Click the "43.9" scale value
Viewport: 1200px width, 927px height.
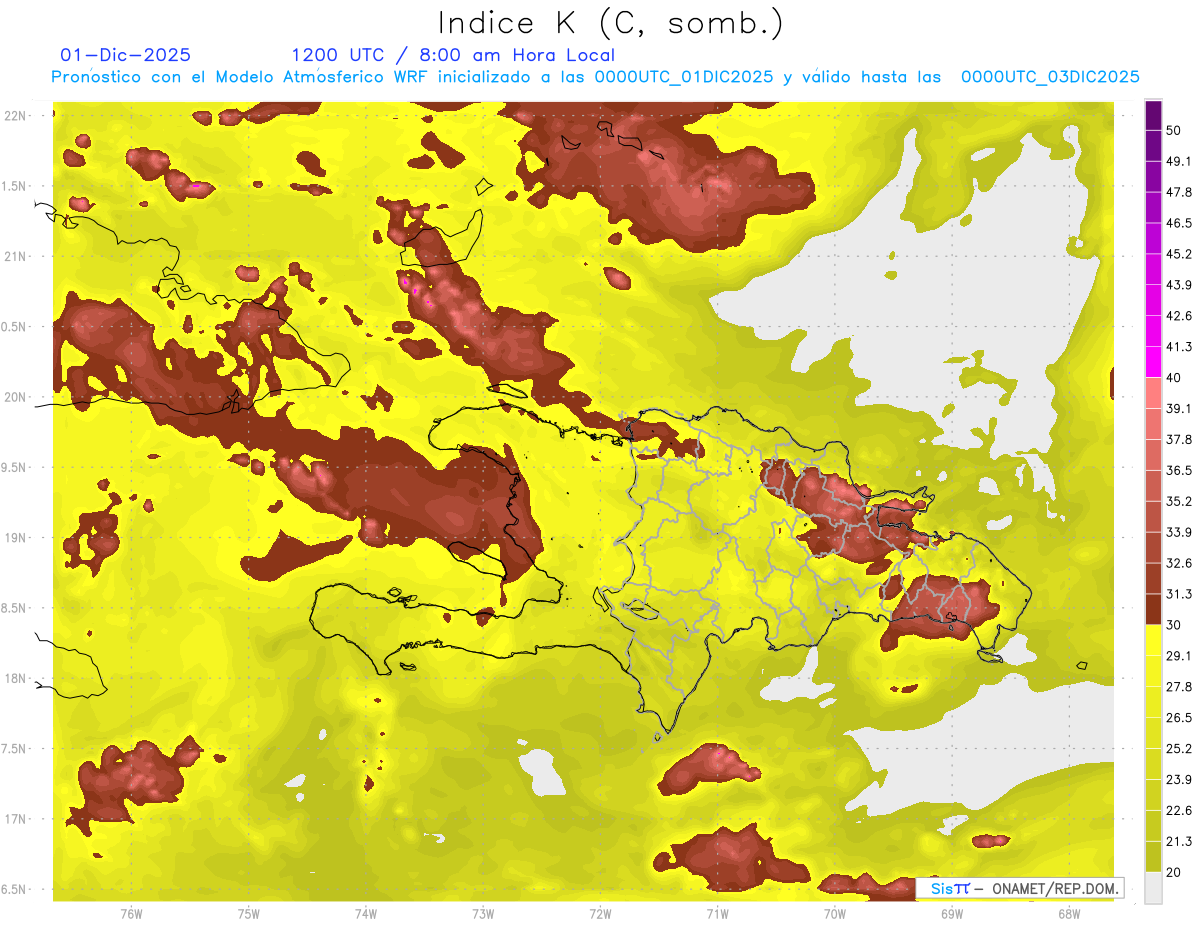click(1178, 285)
